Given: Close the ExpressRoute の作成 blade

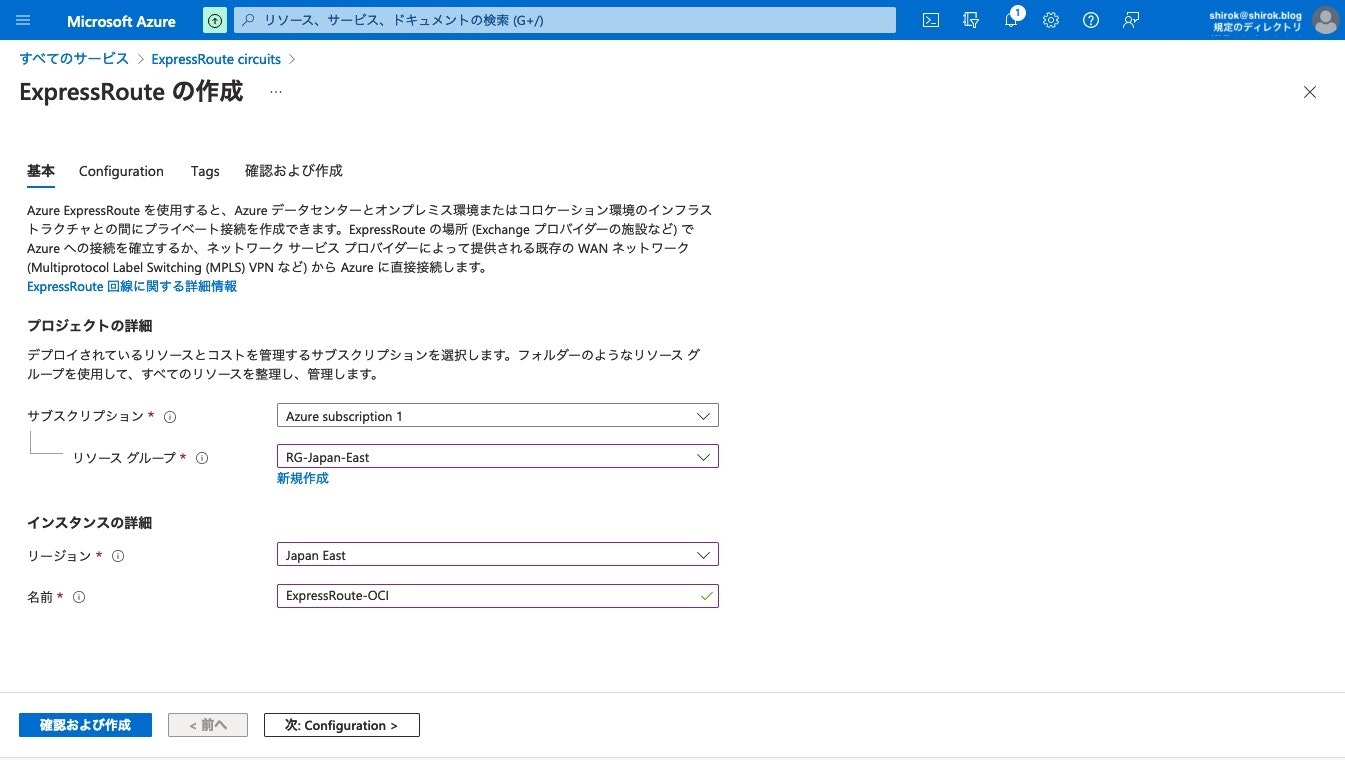Looking at the screenshot, I should [1310, 92].
